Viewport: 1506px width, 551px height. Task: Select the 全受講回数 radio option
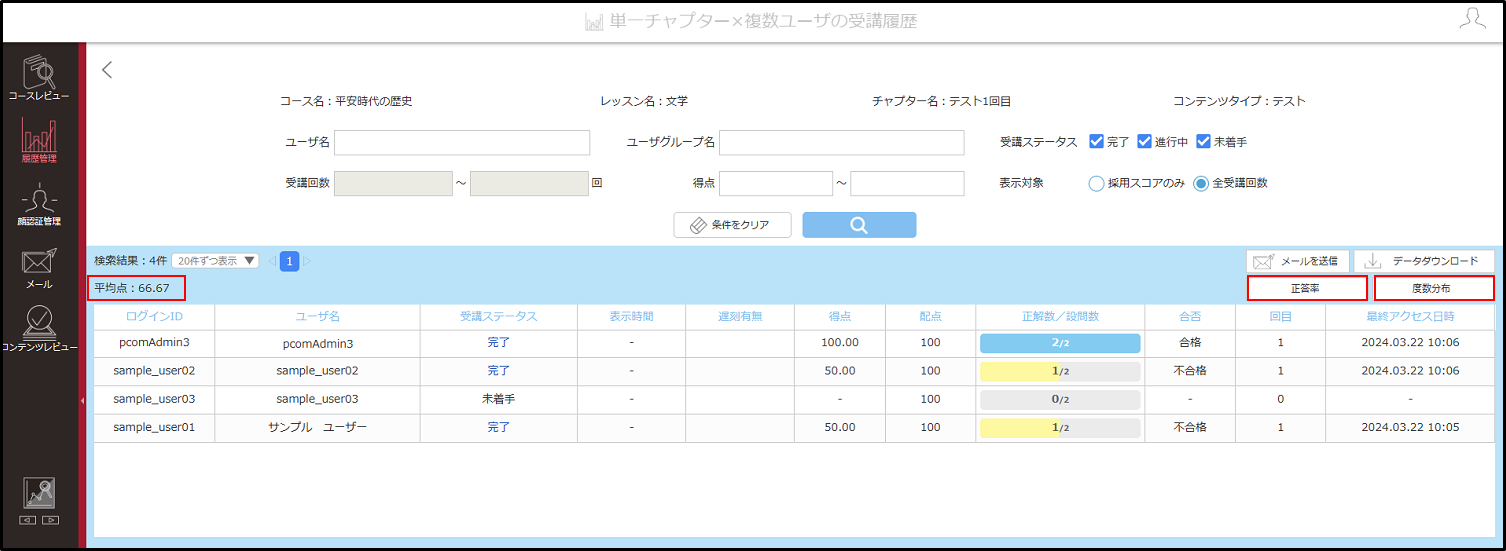coord(1201,184)
